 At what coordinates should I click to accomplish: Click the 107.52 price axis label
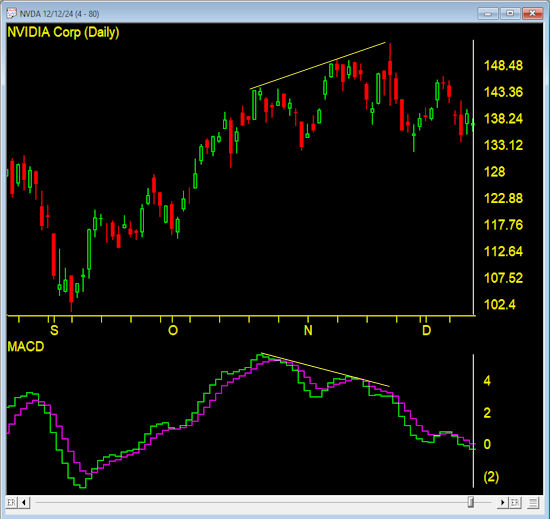coord(503,278)
